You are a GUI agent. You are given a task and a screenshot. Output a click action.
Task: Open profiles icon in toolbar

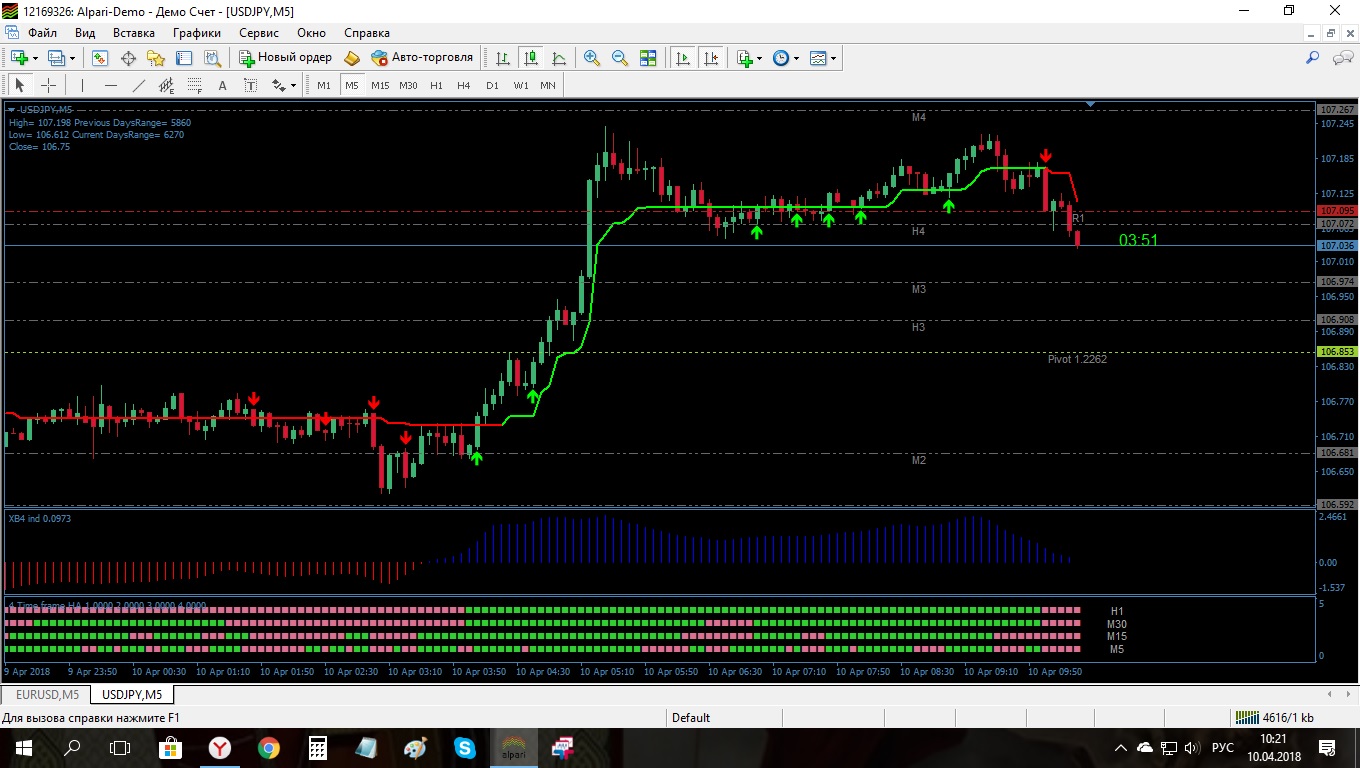[57, 58]
